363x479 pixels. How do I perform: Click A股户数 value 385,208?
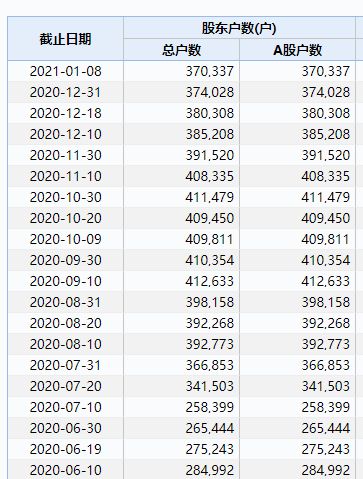coord(326,134)
